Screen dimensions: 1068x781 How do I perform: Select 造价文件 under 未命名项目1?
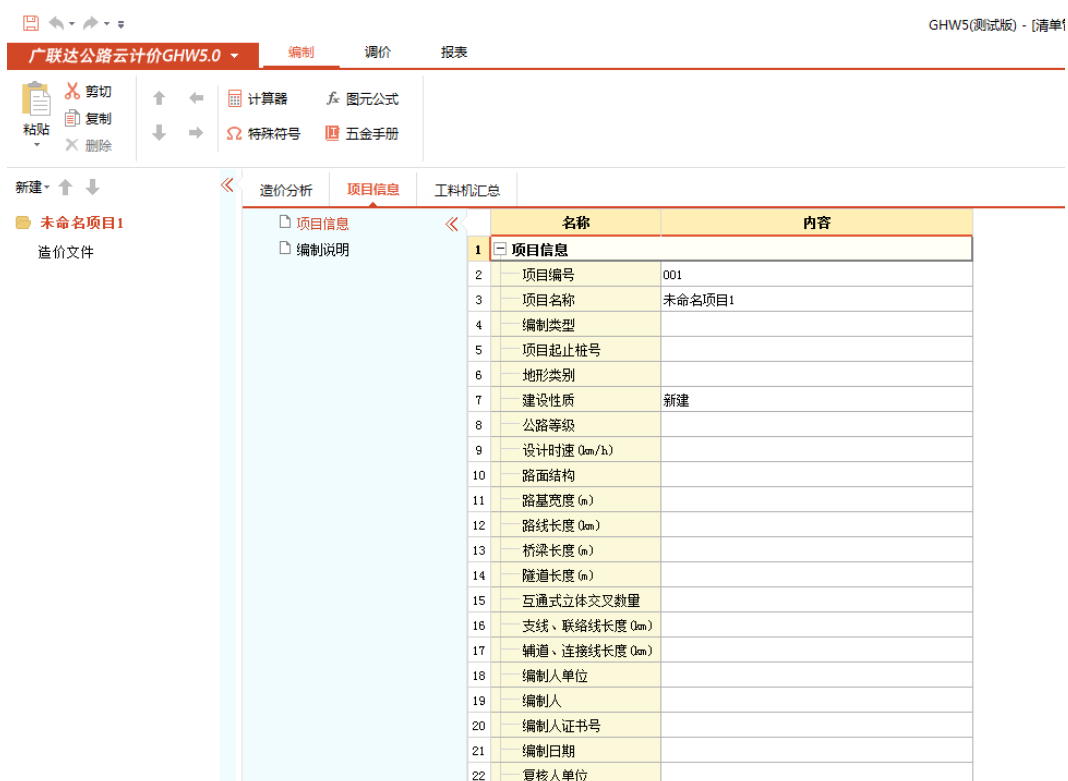66,253
